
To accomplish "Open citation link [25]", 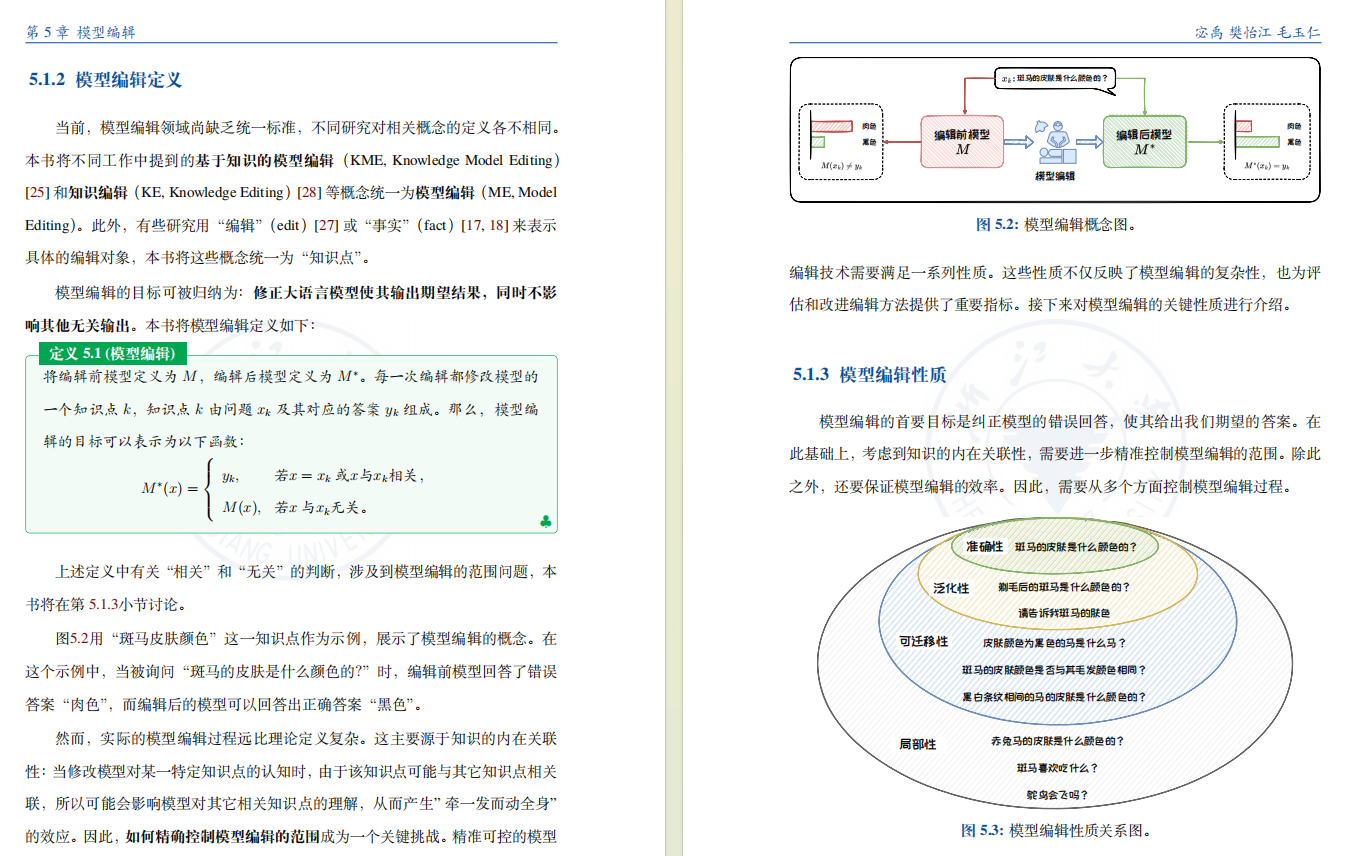I will pyautogui.click(x=37, y=191).
